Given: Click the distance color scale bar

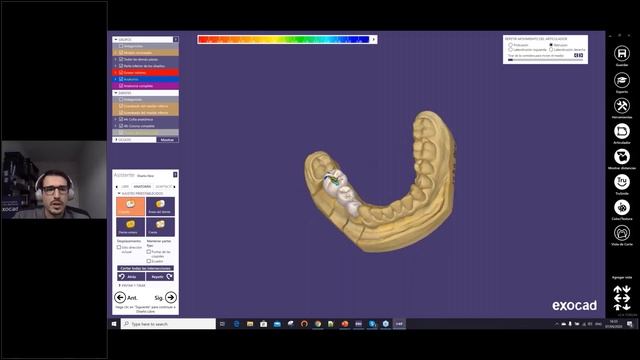Looking at the screenshot, I should pyautogui.click(x=283, y=40).
